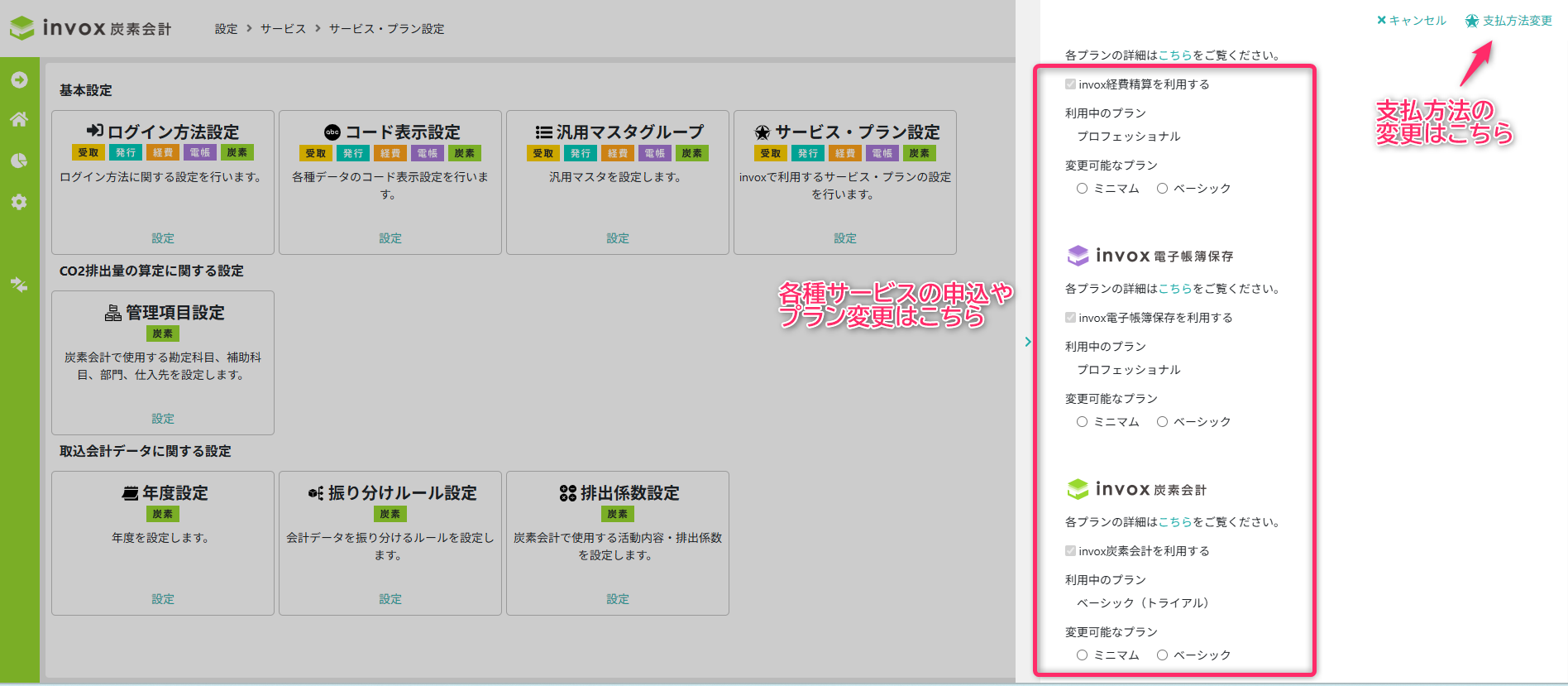Click the 炭素 tag on 管理項目設定 card

[163, 333]
